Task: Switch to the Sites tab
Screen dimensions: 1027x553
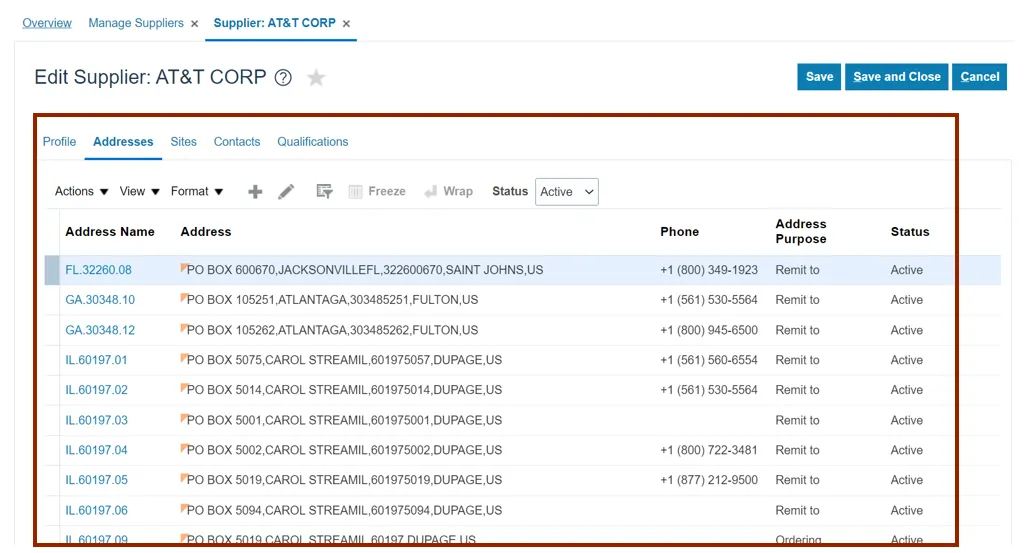Action: (183, 142)
